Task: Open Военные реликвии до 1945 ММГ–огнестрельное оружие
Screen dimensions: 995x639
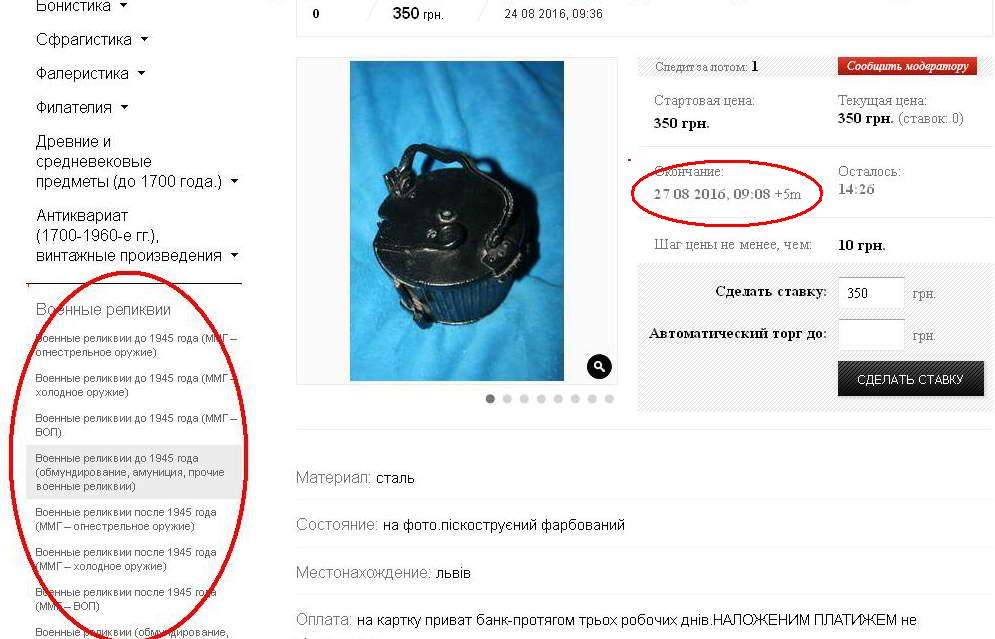Action: 136,345
